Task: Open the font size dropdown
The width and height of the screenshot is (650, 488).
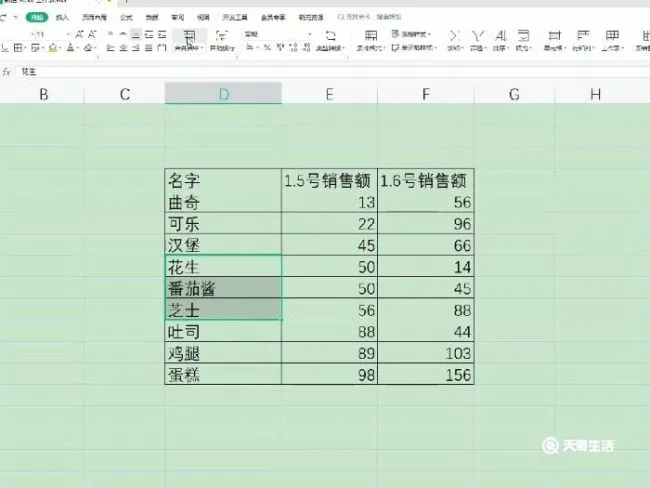Action: click(69, 34)
